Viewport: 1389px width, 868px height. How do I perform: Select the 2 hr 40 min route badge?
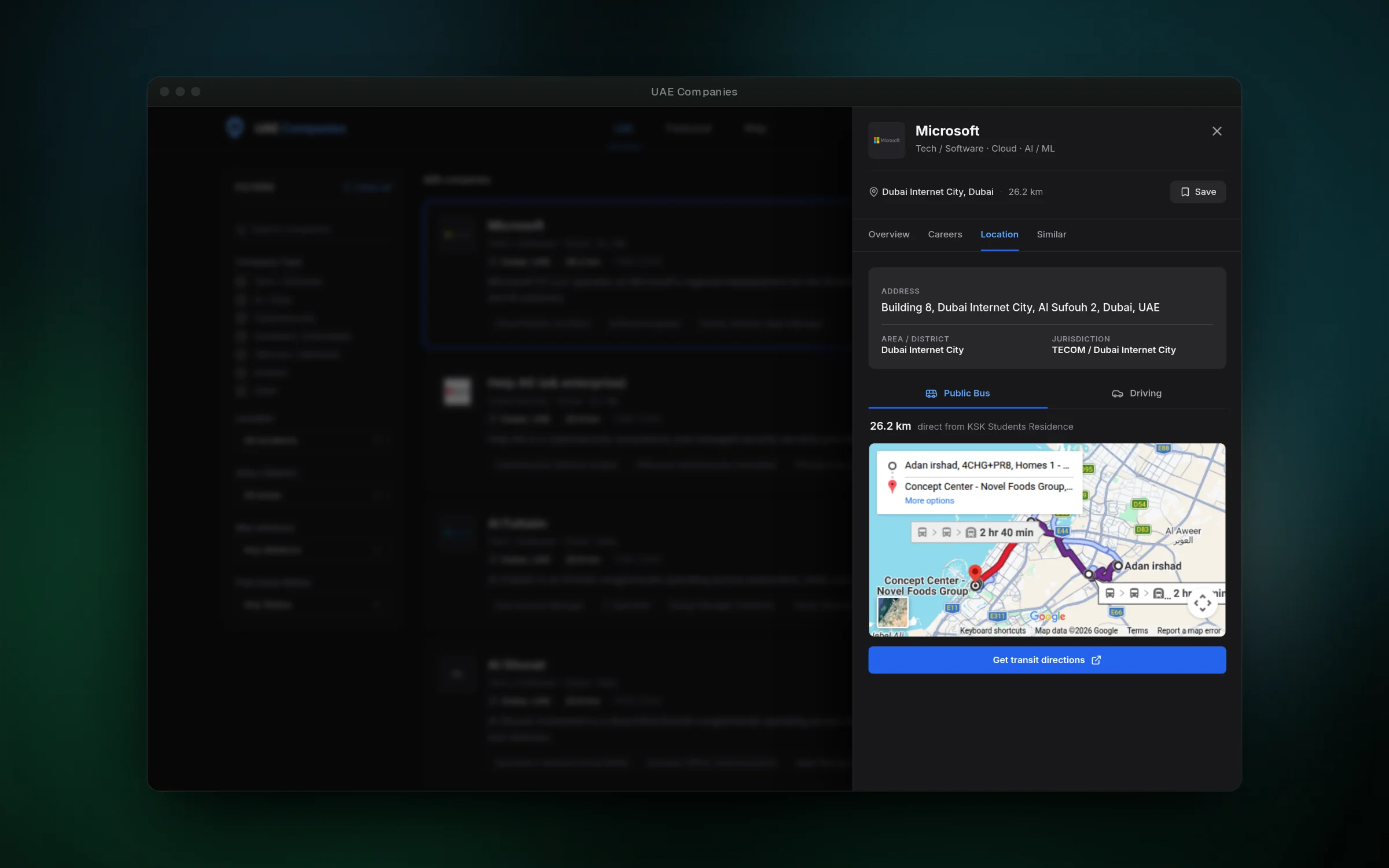tap(974, 532)
